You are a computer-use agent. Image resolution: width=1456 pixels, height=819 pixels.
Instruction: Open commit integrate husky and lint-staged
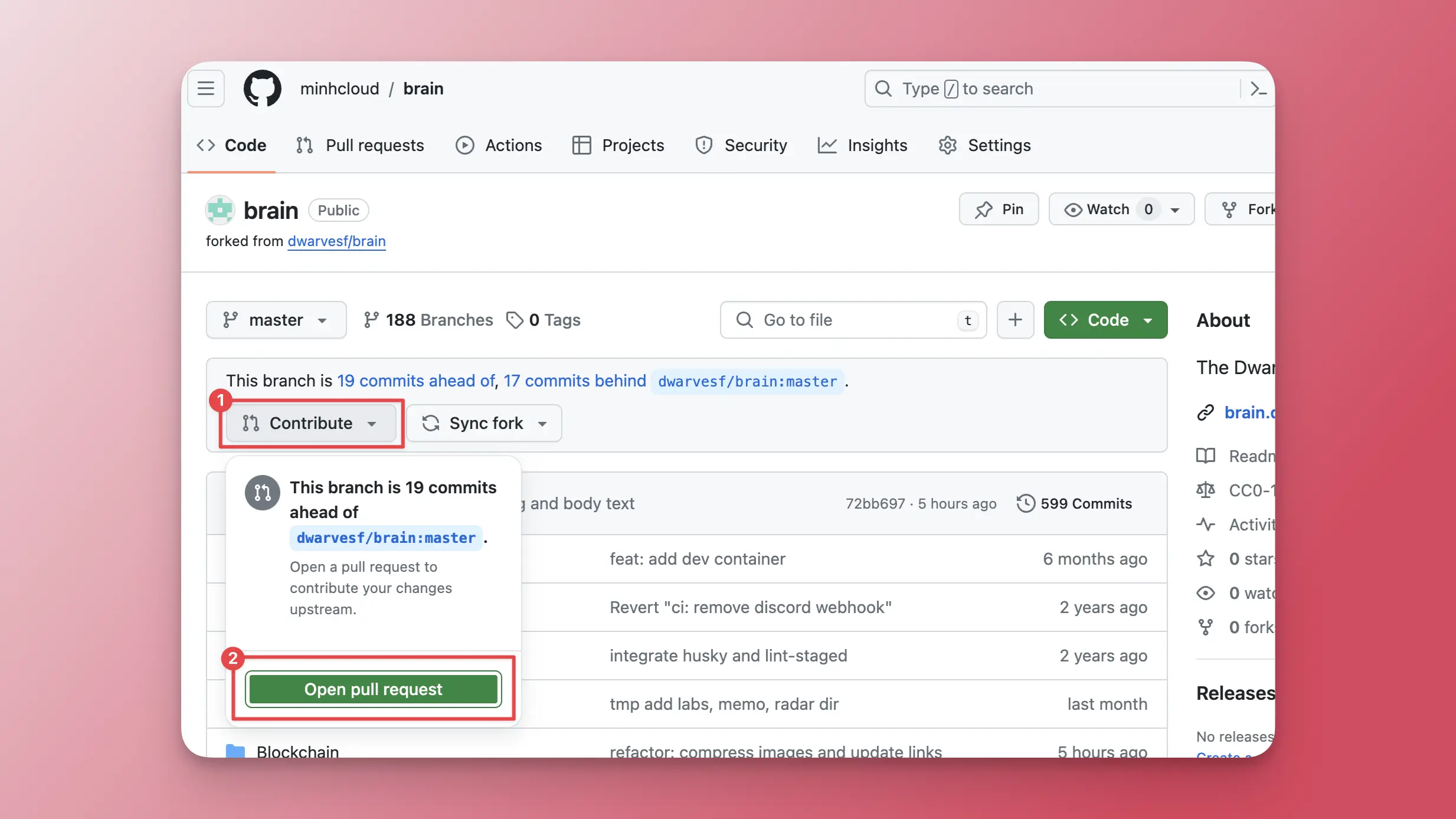coord(728,656)
